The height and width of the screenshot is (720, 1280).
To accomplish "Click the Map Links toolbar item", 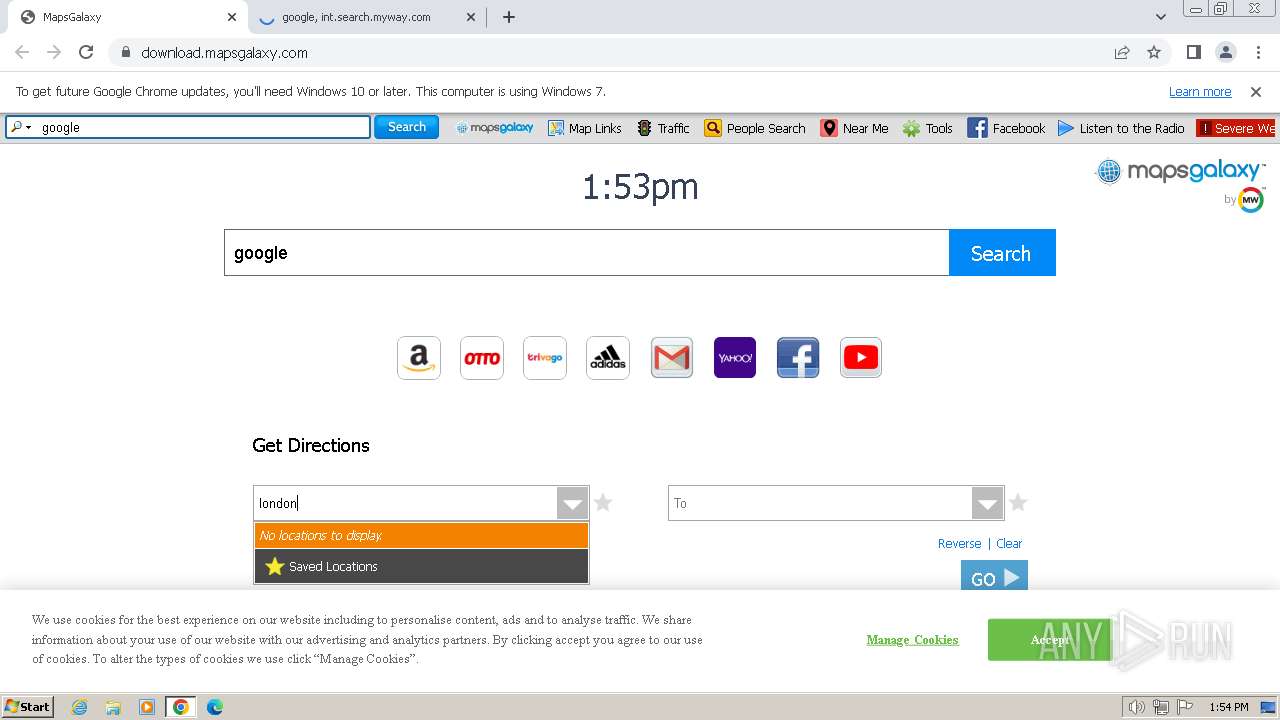I will (585, 128).
